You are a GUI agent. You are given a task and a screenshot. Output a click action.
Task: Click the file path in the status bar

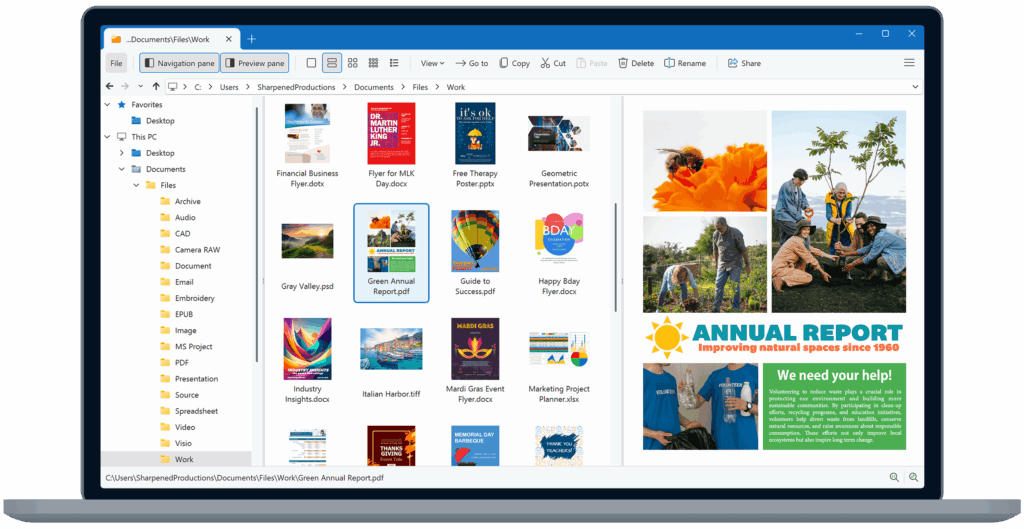click(x=244, y=477)
